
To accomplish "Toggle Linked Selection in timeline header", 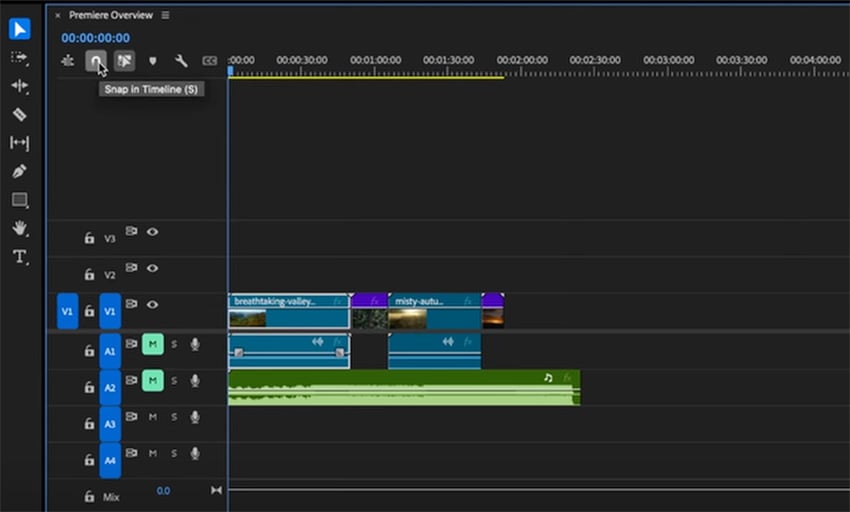I will (x=124, y=61).
